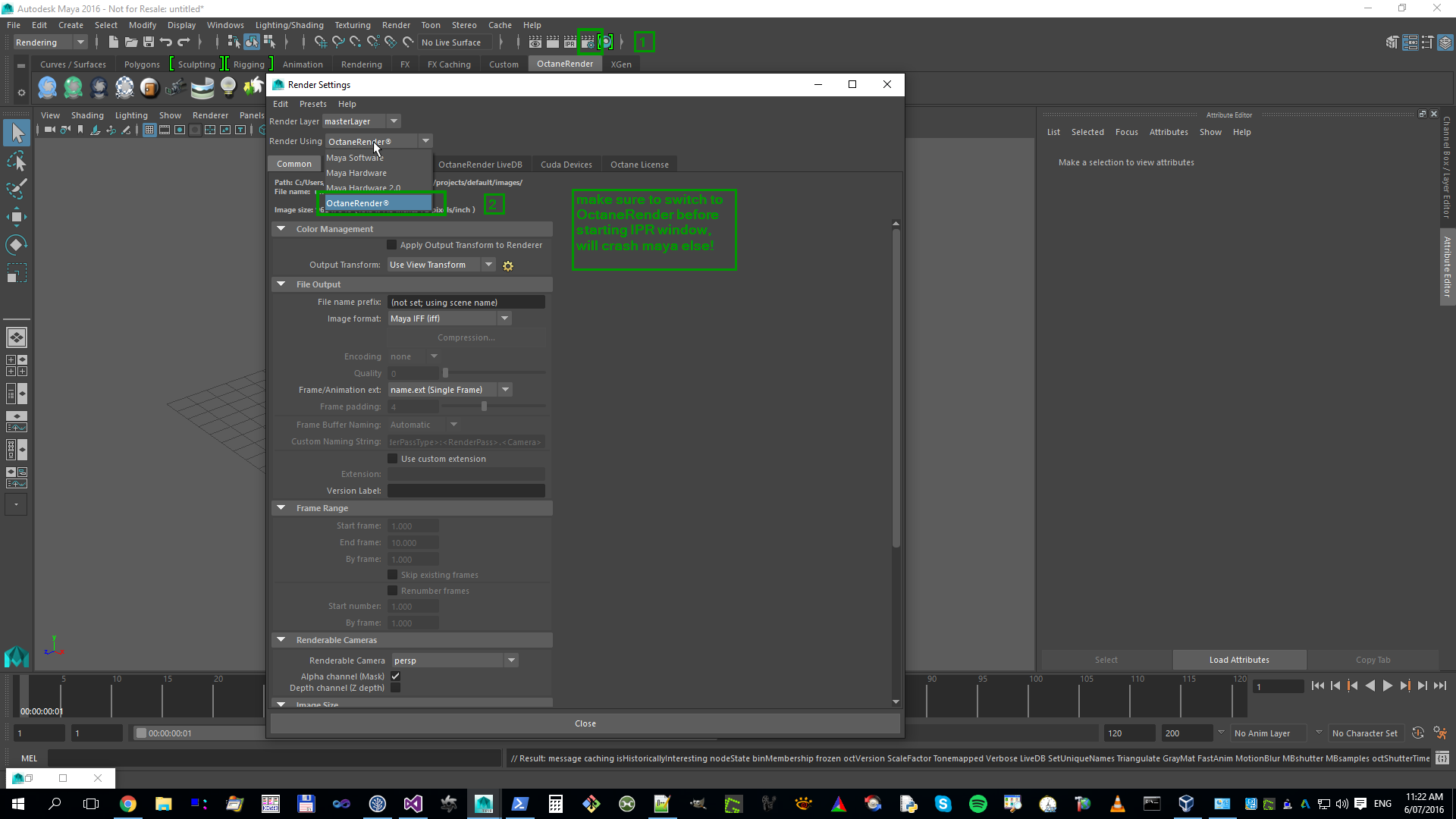Click the light bulb shelf icon

pos(228,87)
